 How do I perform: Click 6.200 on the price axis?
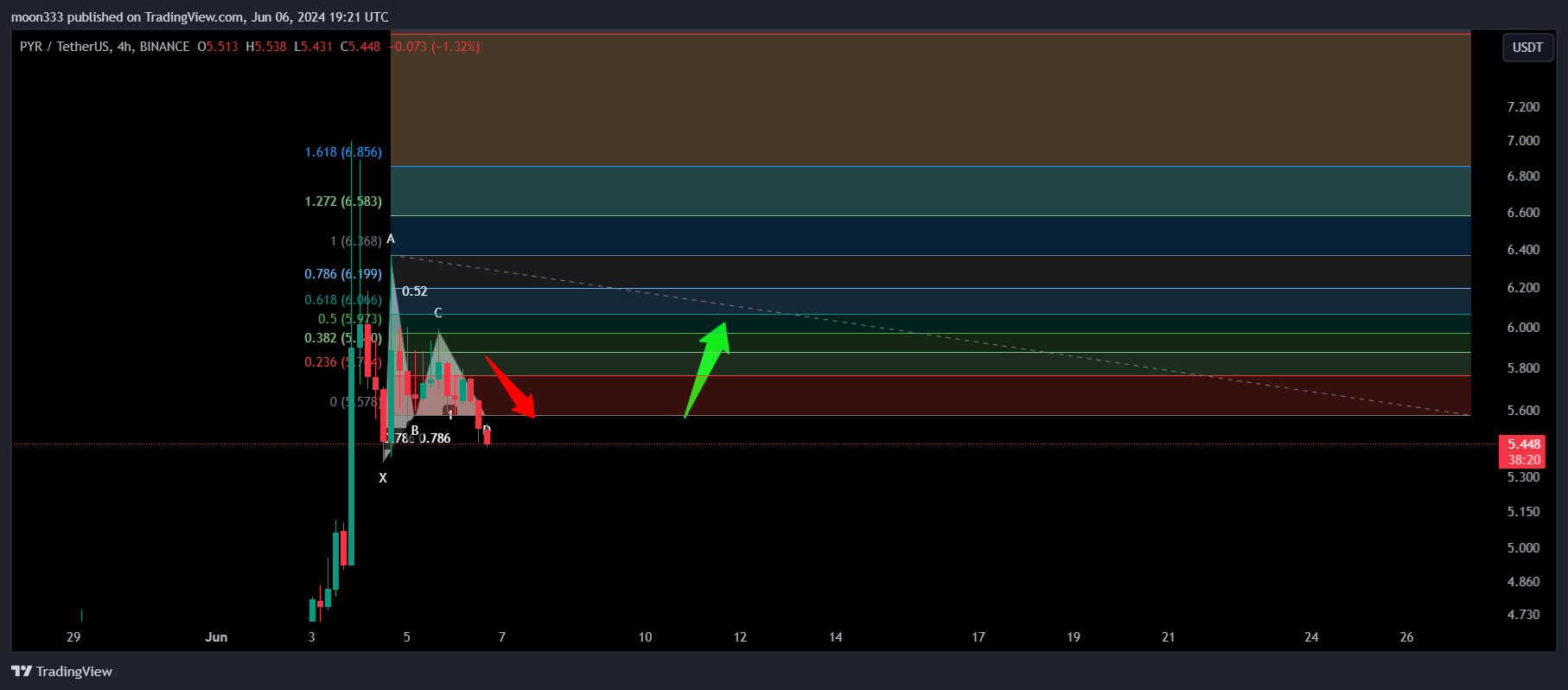[x=1523, y=288]
